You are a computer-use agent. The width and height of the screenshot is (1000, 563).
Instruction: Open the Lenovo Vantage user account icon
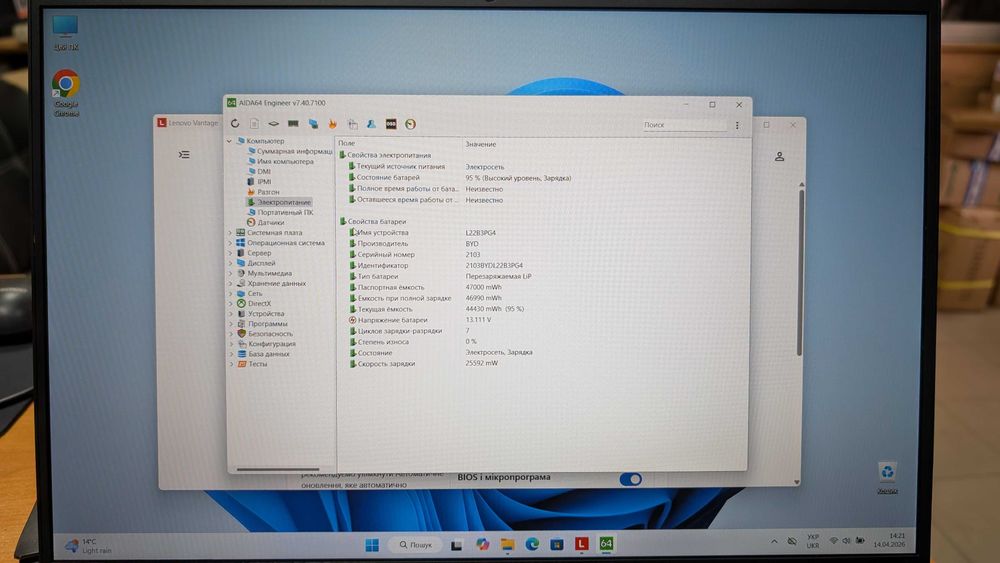779,156
